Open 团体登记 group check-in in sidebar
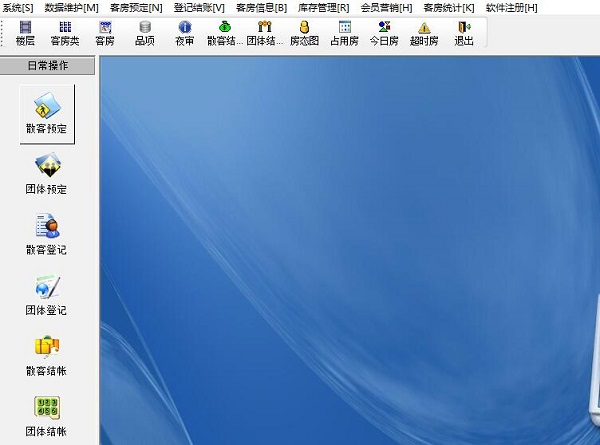The image size is (600, 445). (47, 295)
